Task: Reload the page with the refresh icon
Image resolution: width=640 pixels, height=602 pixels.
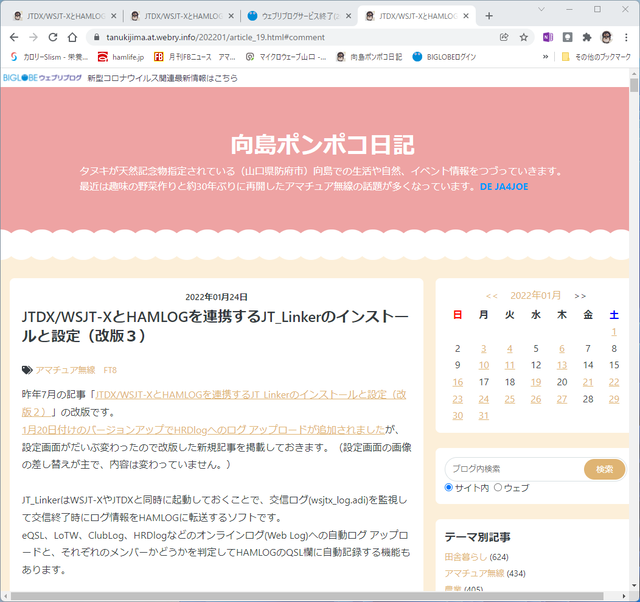Action: [x=53, y=37]
